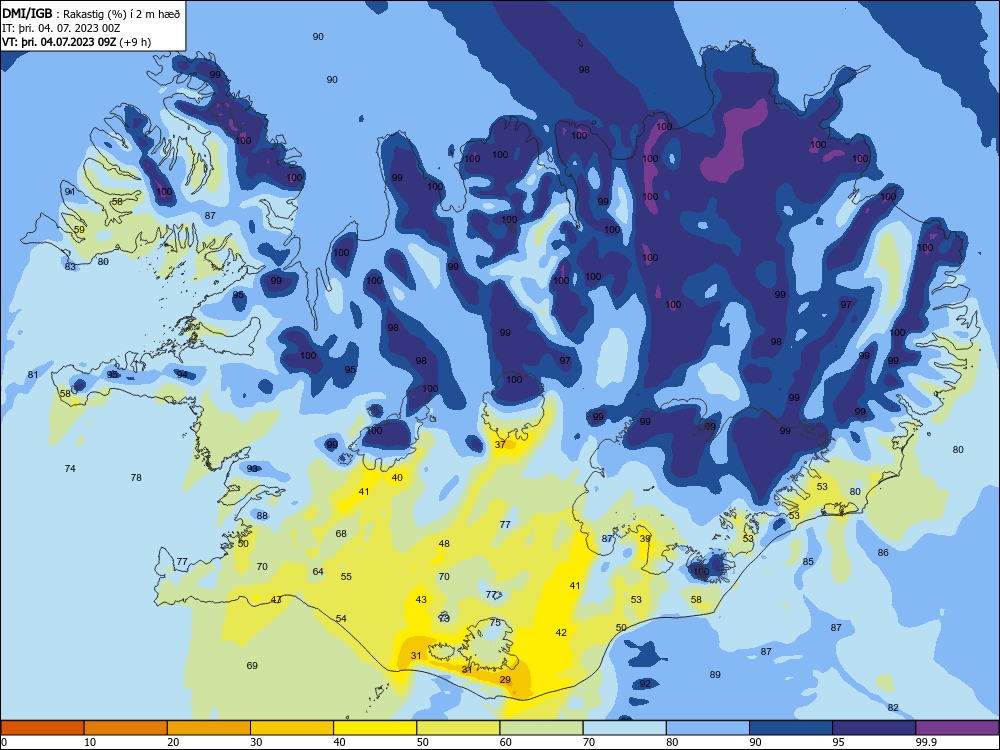Click the pale blue 70–80 legend swatch
Screen dimensions: 1000x750
[624, 728]
